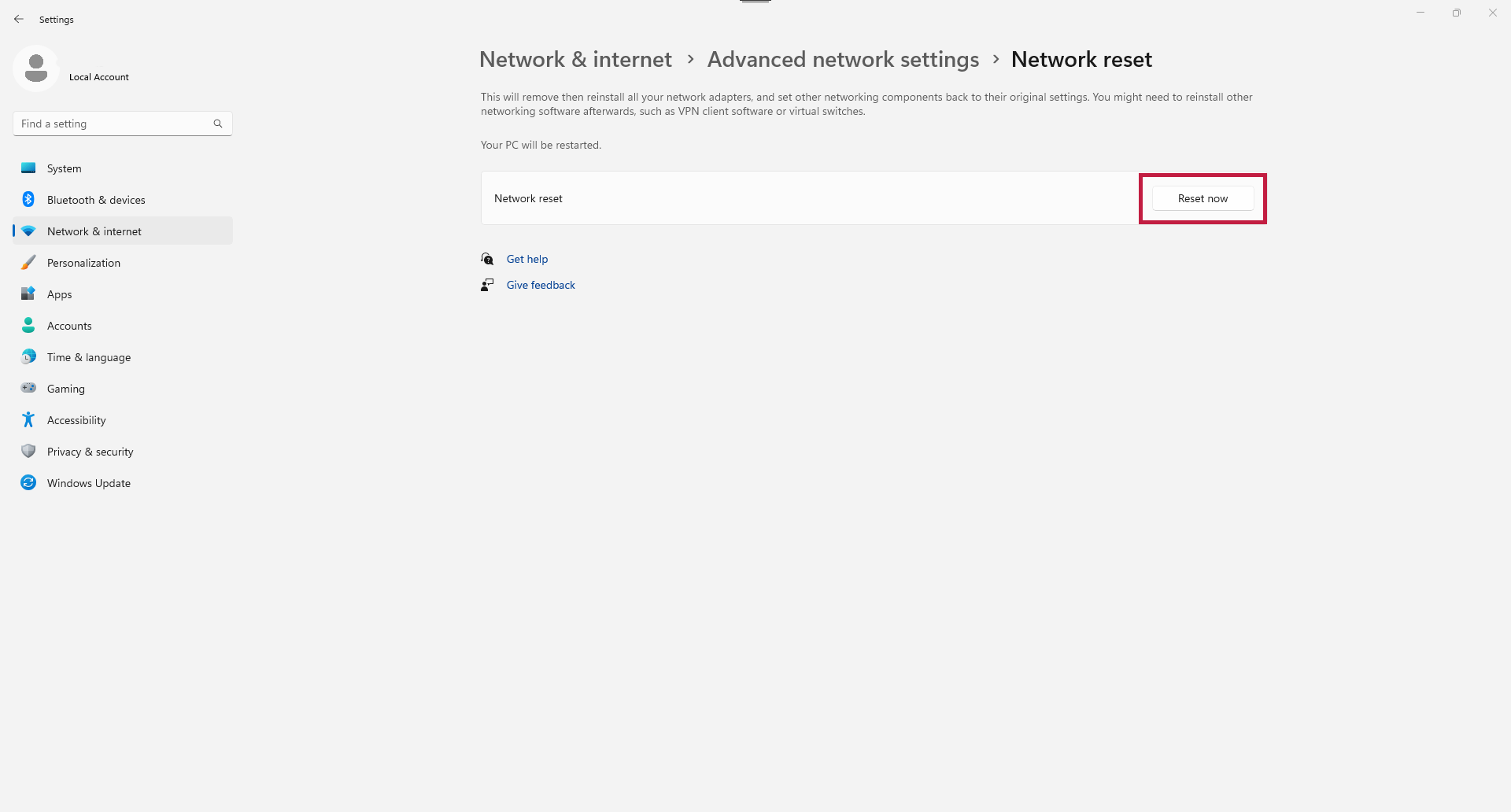
Task: Click the Bluetooth & devices icon
Action: pyautogui.click(x=28, y=200)
